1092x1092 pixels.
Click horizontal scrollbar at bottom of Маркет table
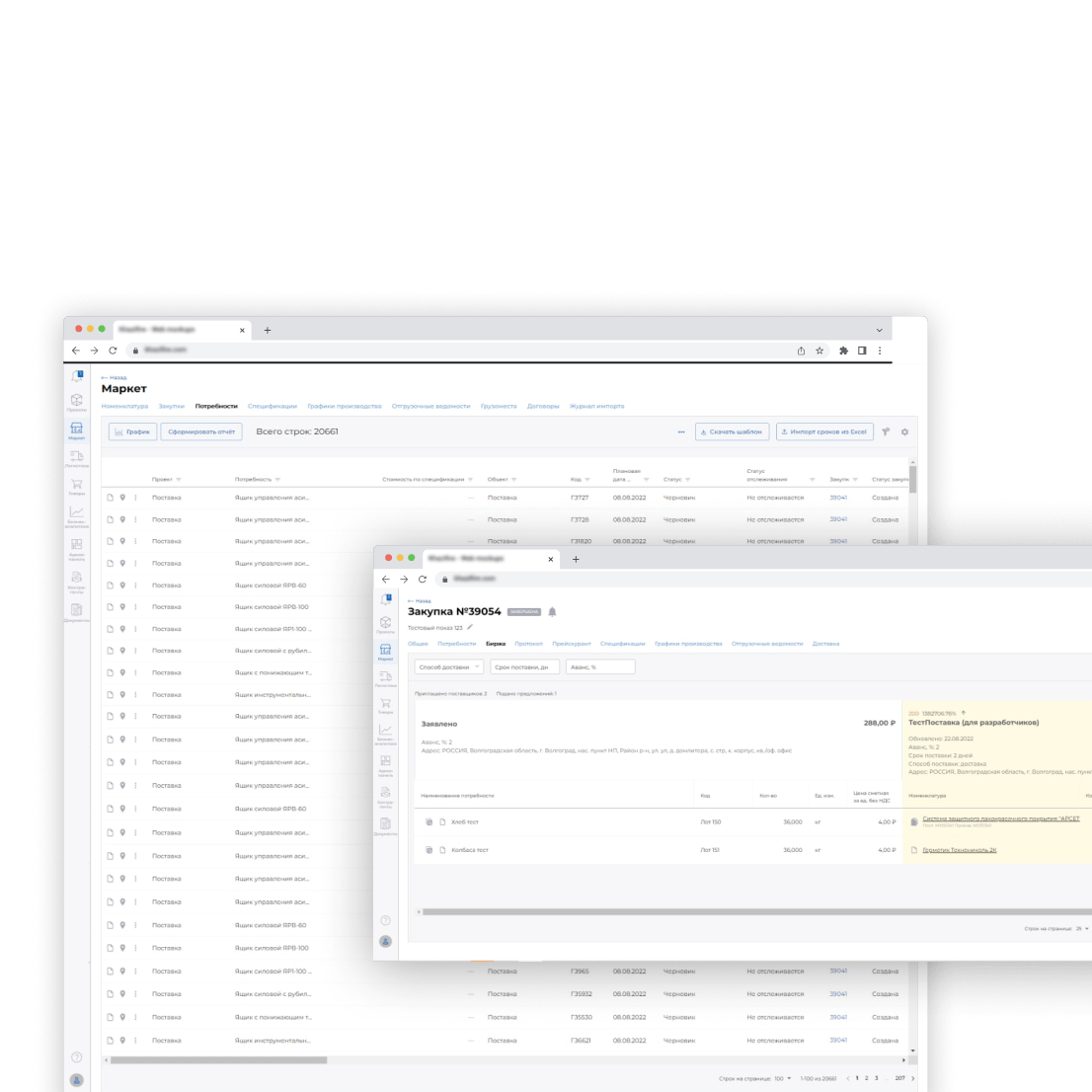pos(219,1060)
